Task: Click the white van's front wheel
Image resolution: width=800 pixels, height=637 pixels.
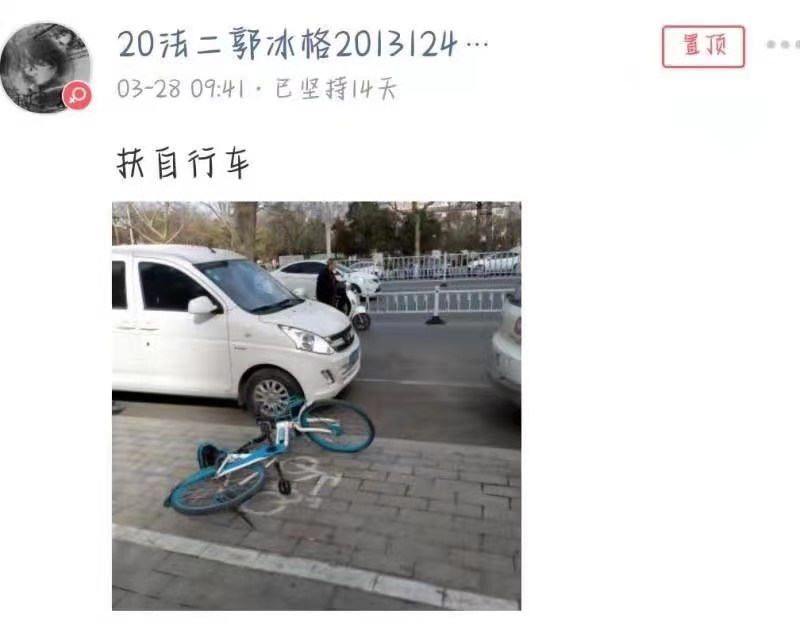Action: point(272,393)
